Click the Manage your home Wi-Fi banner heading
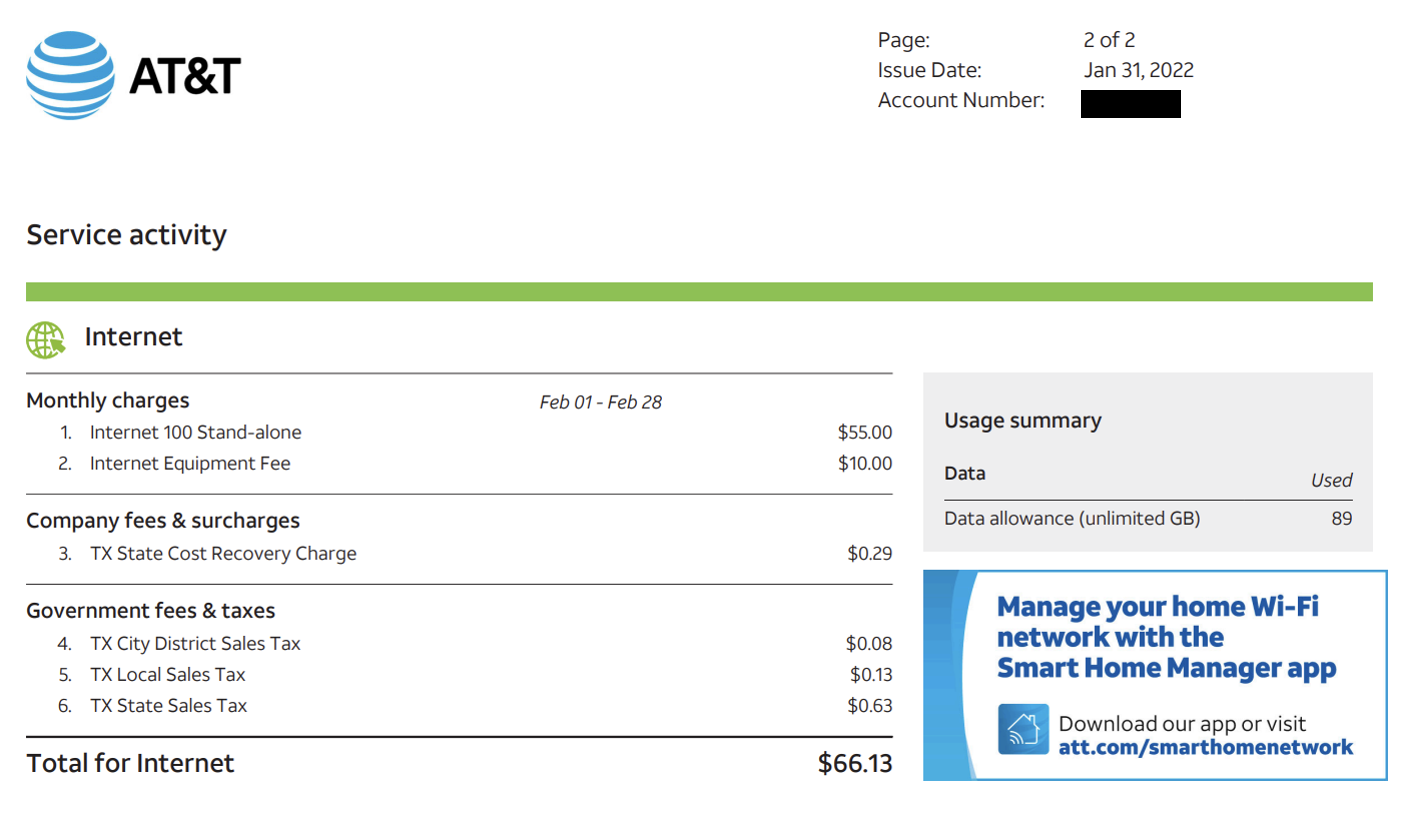The image size is (1423, 815). pyautogui.click(x=1166, y=637)
